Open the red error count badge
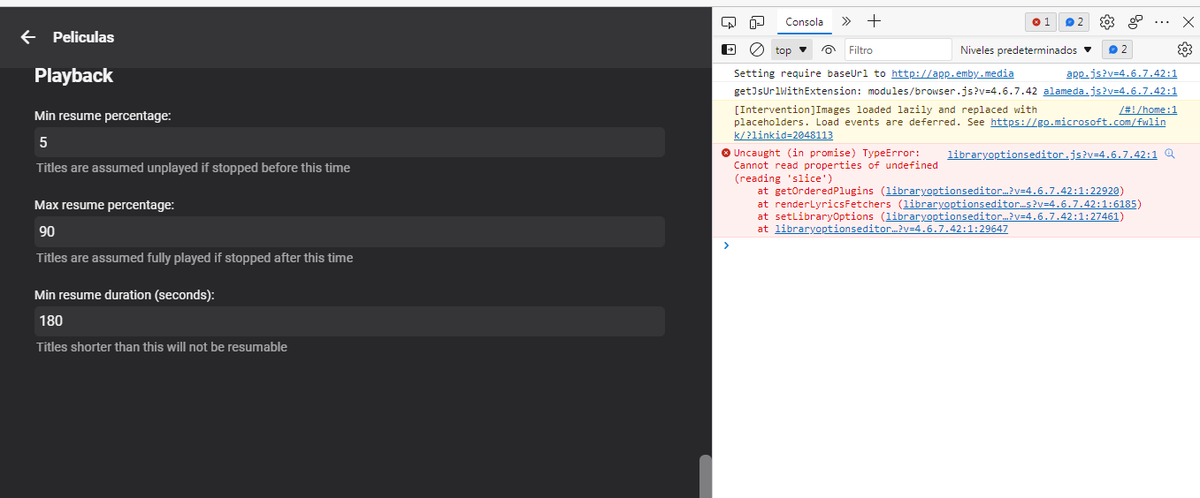Screen dimensions: 1200x498 pos(1041,22)
